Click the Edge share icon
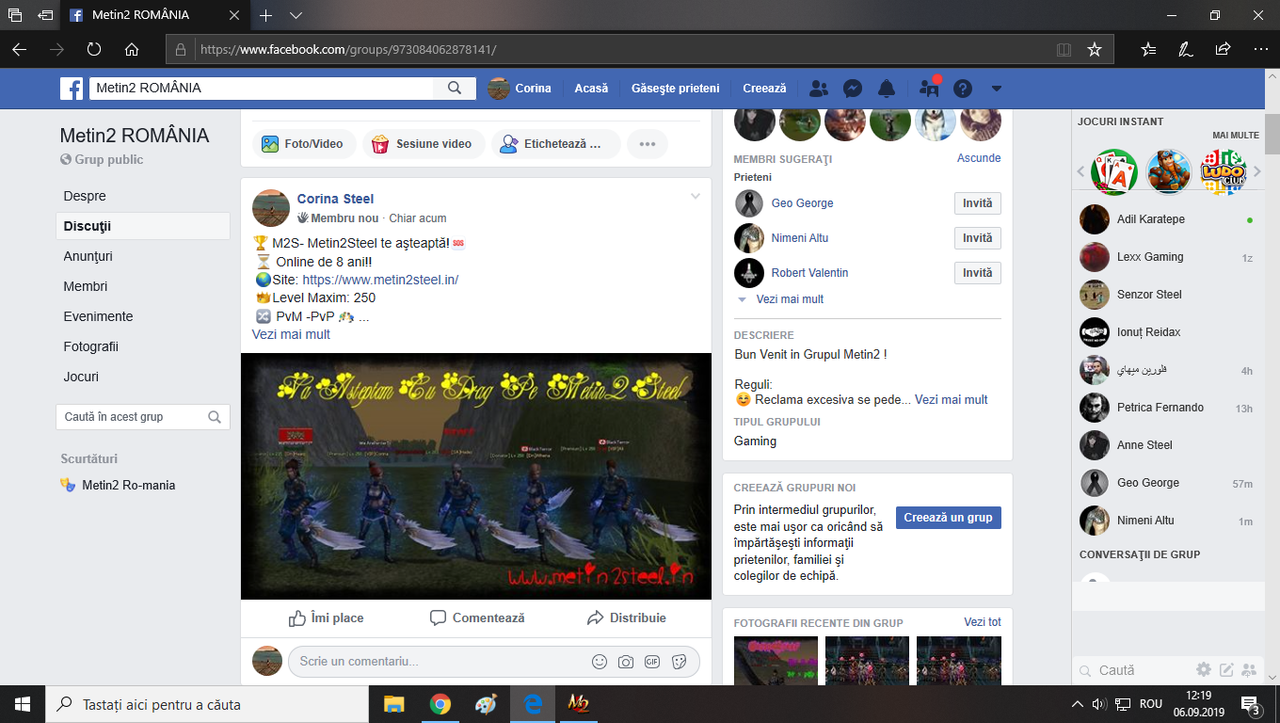 coord(1222,49)
